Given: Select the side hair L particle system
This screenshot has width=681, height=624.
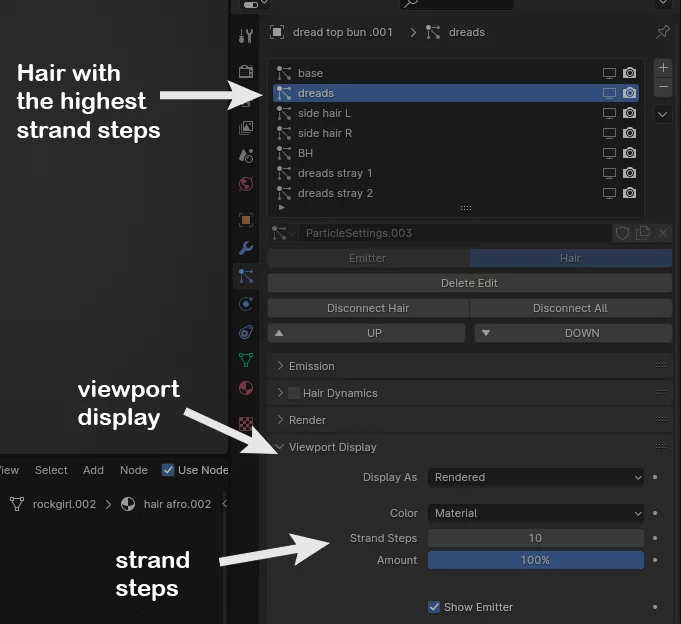Looking at the screenshot, I should (x=456, y=113).
